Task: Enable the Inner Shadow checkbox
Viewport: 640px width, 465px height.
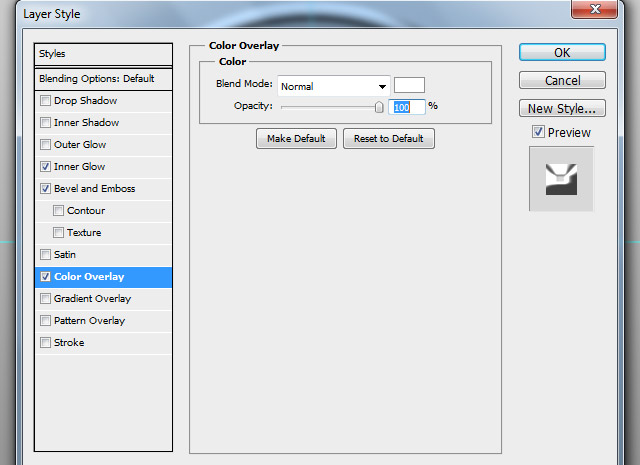Action: point(45,122)
